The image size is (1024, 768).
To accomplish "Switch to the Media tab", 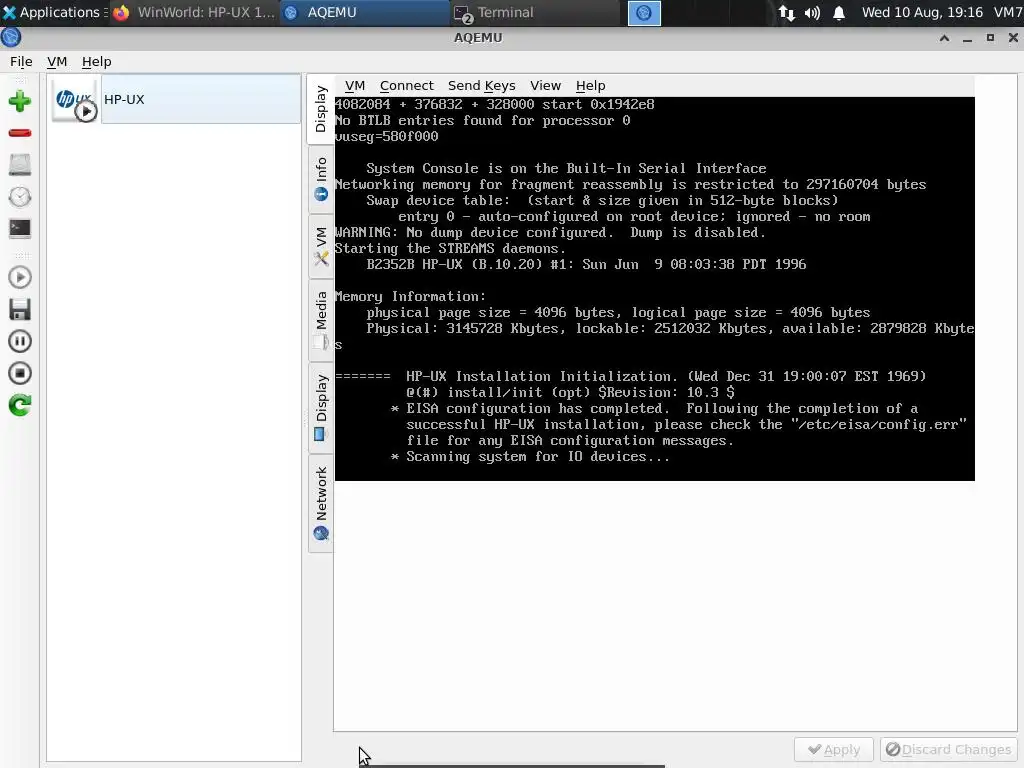I will point(321,321).
